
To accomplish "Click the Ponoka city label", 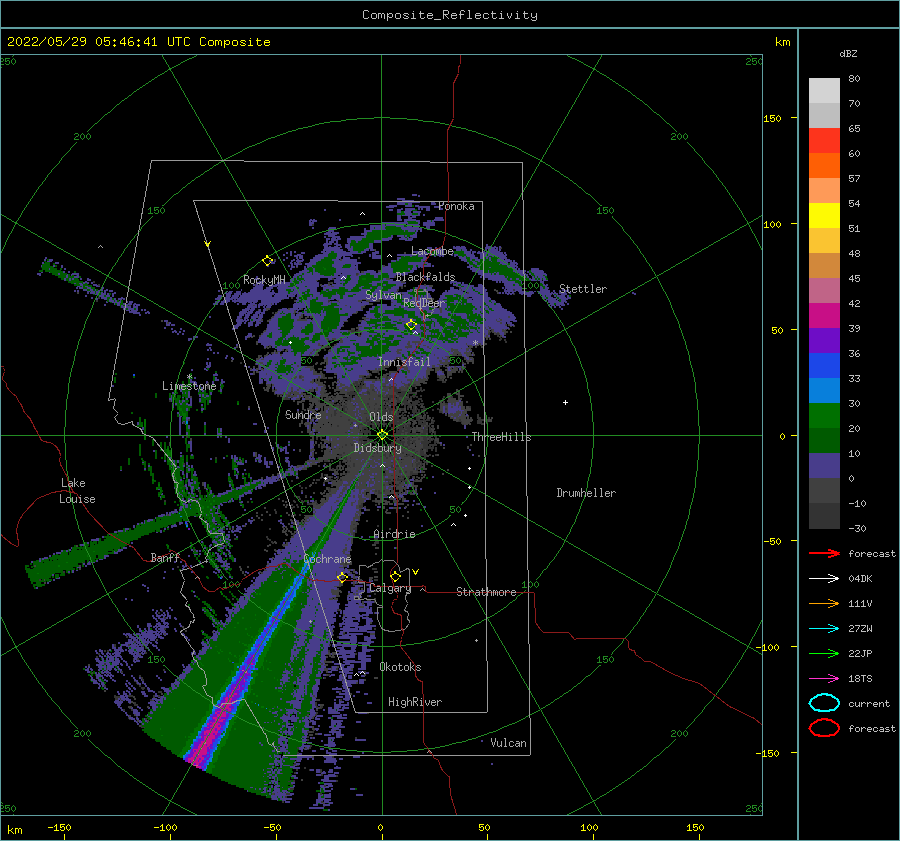I will pyautogui.click(x=456, y=206).
